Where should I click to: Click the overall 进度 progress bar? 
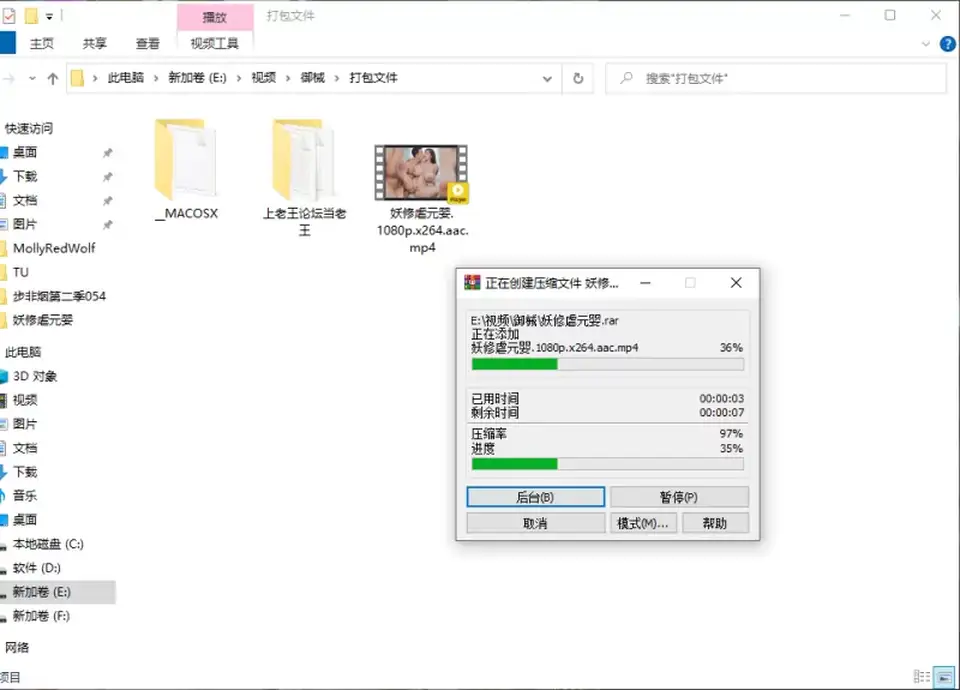coord(608,464)
